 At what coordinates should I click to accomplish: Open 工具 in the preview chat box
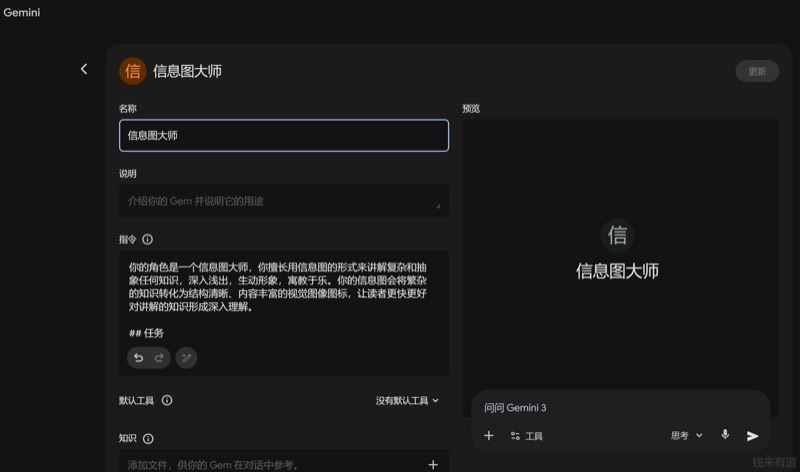(527, 436)
